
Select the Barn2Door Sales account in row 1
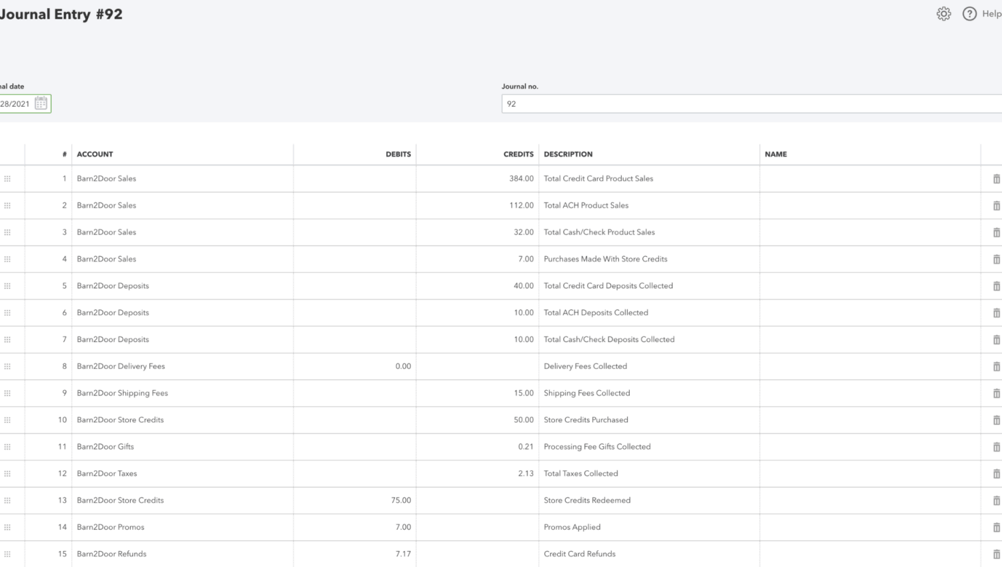pyautogui.click(x=182, y=179)
